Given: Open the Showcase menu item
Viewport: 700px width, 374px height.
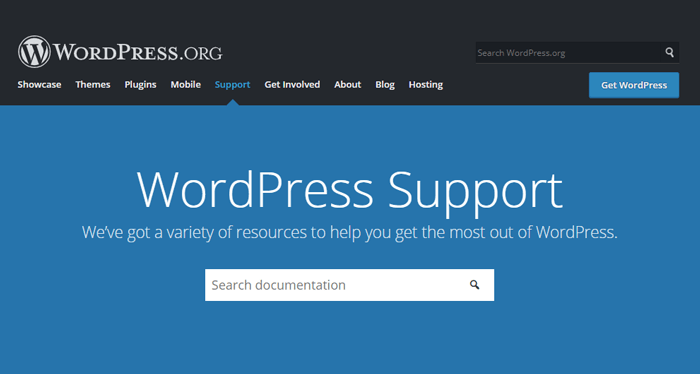Looking at the screenshot, I should (39, 85).
